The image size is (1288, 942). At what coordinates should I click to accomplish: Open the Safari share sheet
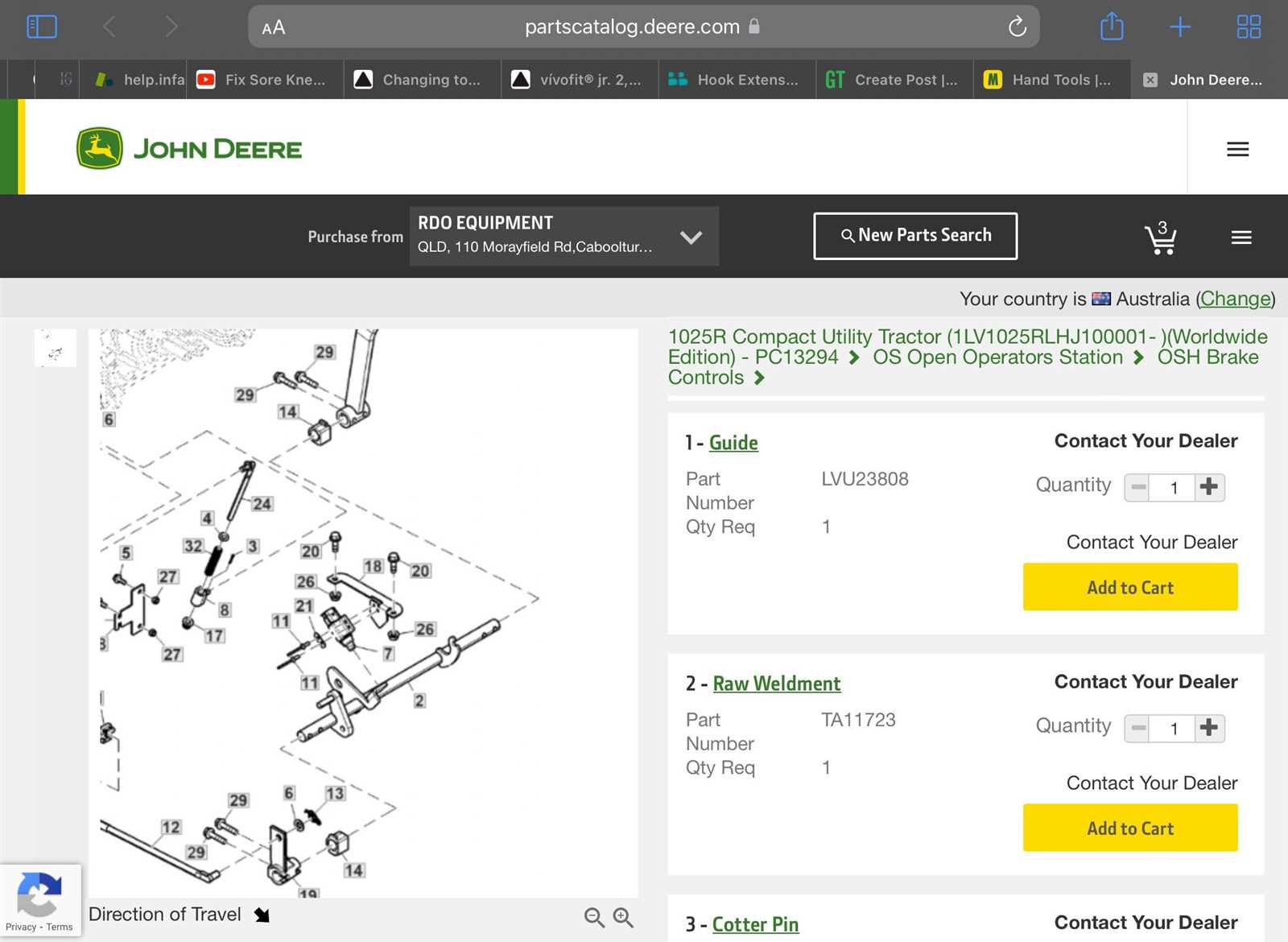(1112, 26)
